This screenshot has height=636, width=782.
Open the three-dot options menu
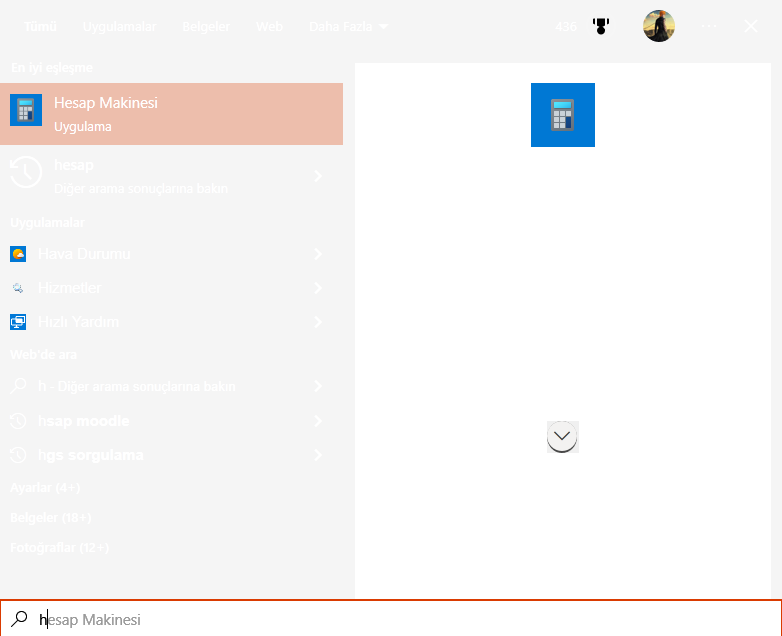coord(709,26)
